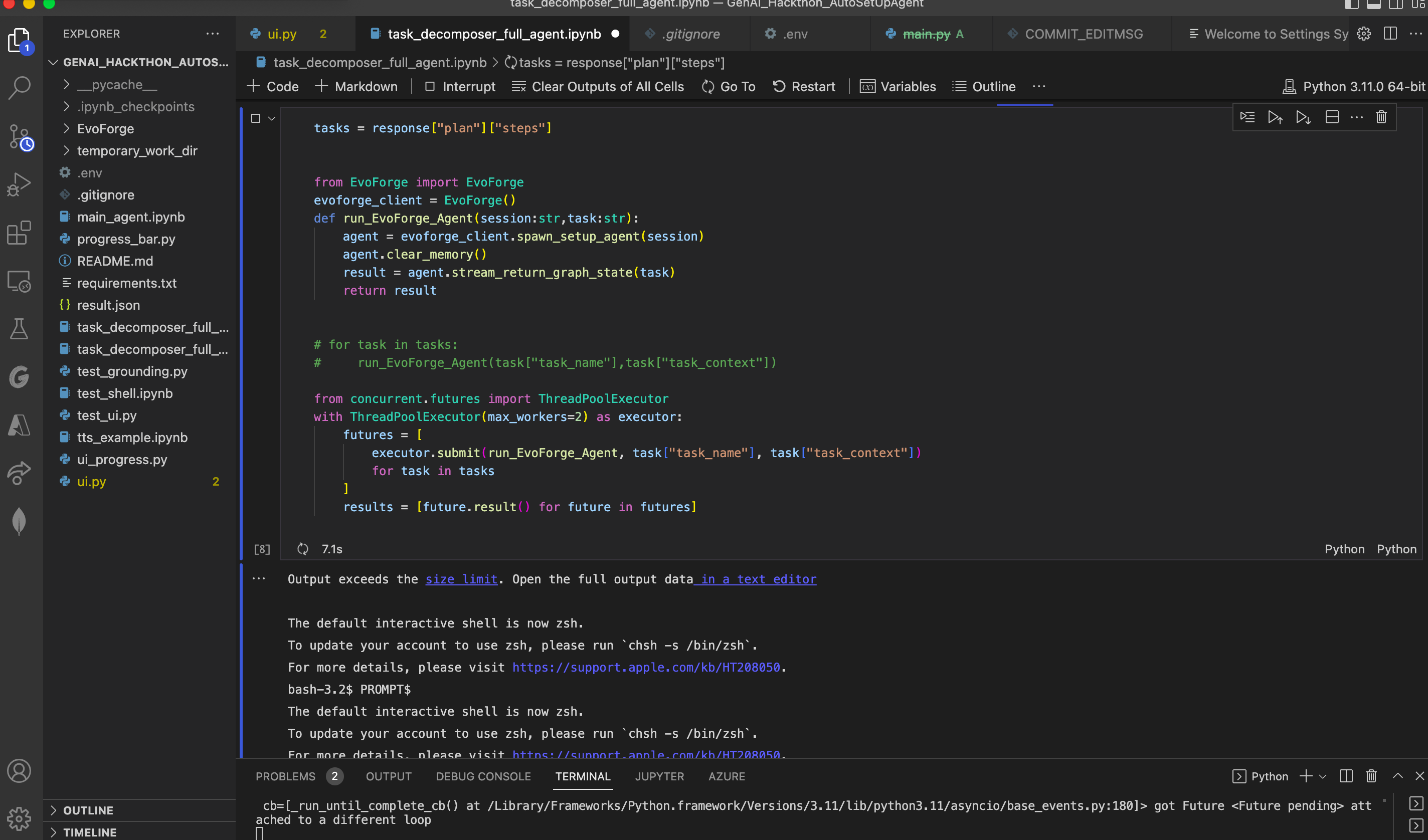Viewport: 1428px width, 840px height.
Task: Switch to the DEBUG CONSOLE panel tab
Action: pyautogui.click(x=483, y=776)
